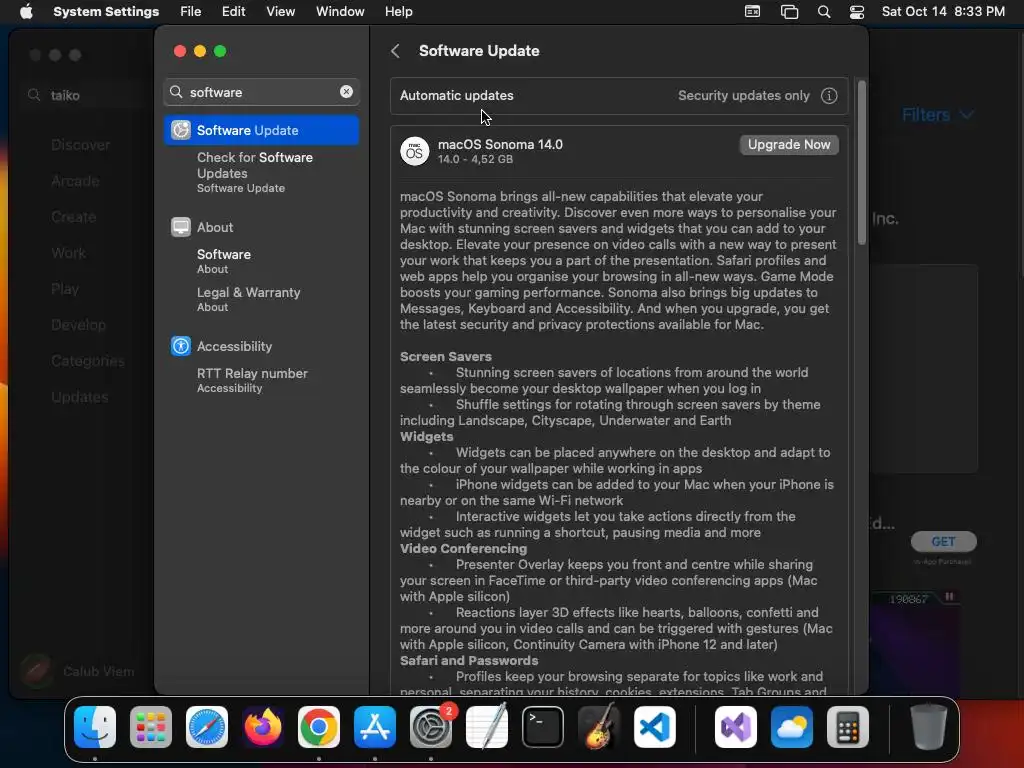Screen dimensions: 1024x768
Task: Open Visual Studio purple Dock icon
Action: [x=736, y=727]
